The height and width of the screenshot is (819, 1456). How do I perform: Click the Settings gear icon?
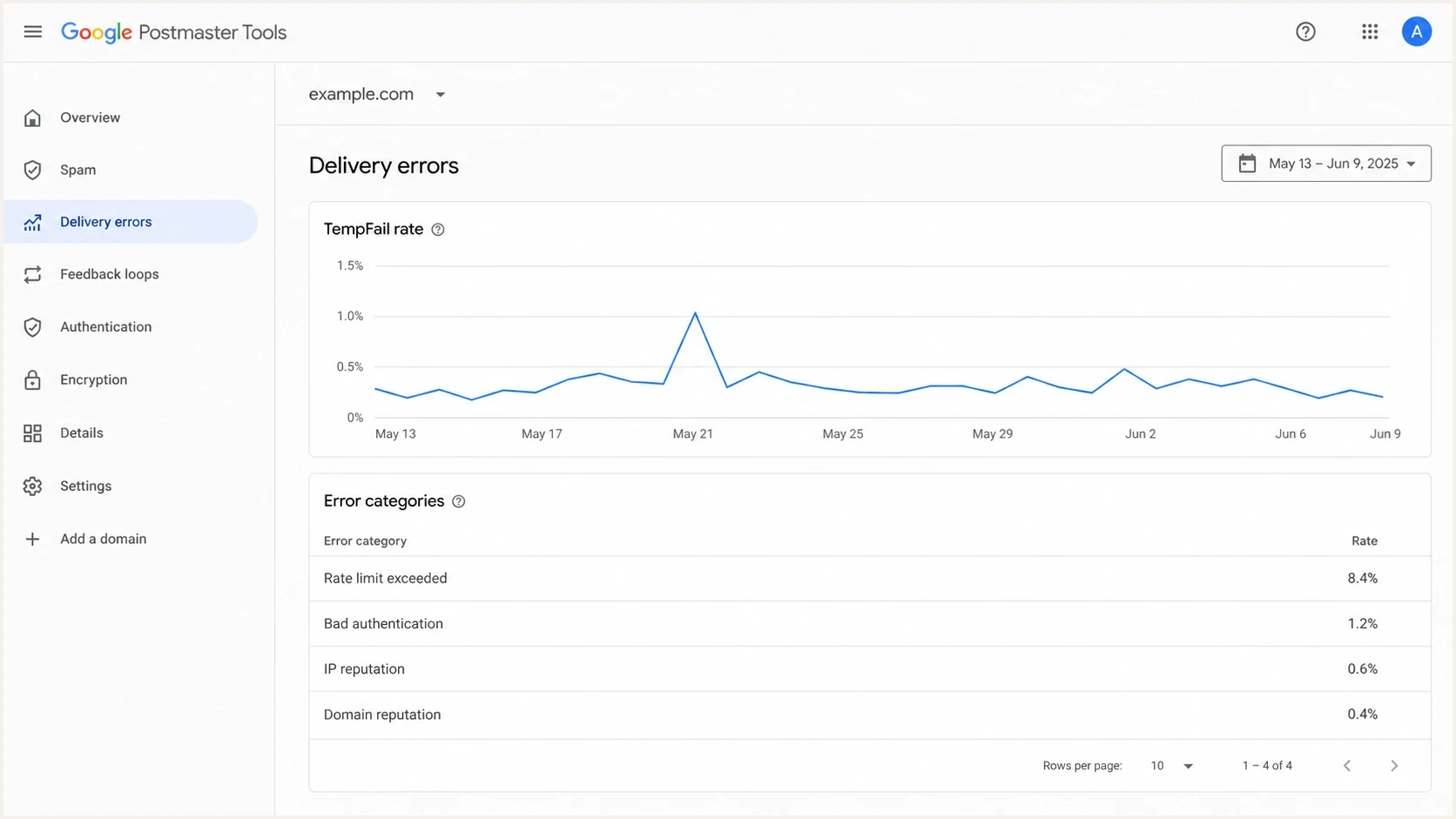33,487
